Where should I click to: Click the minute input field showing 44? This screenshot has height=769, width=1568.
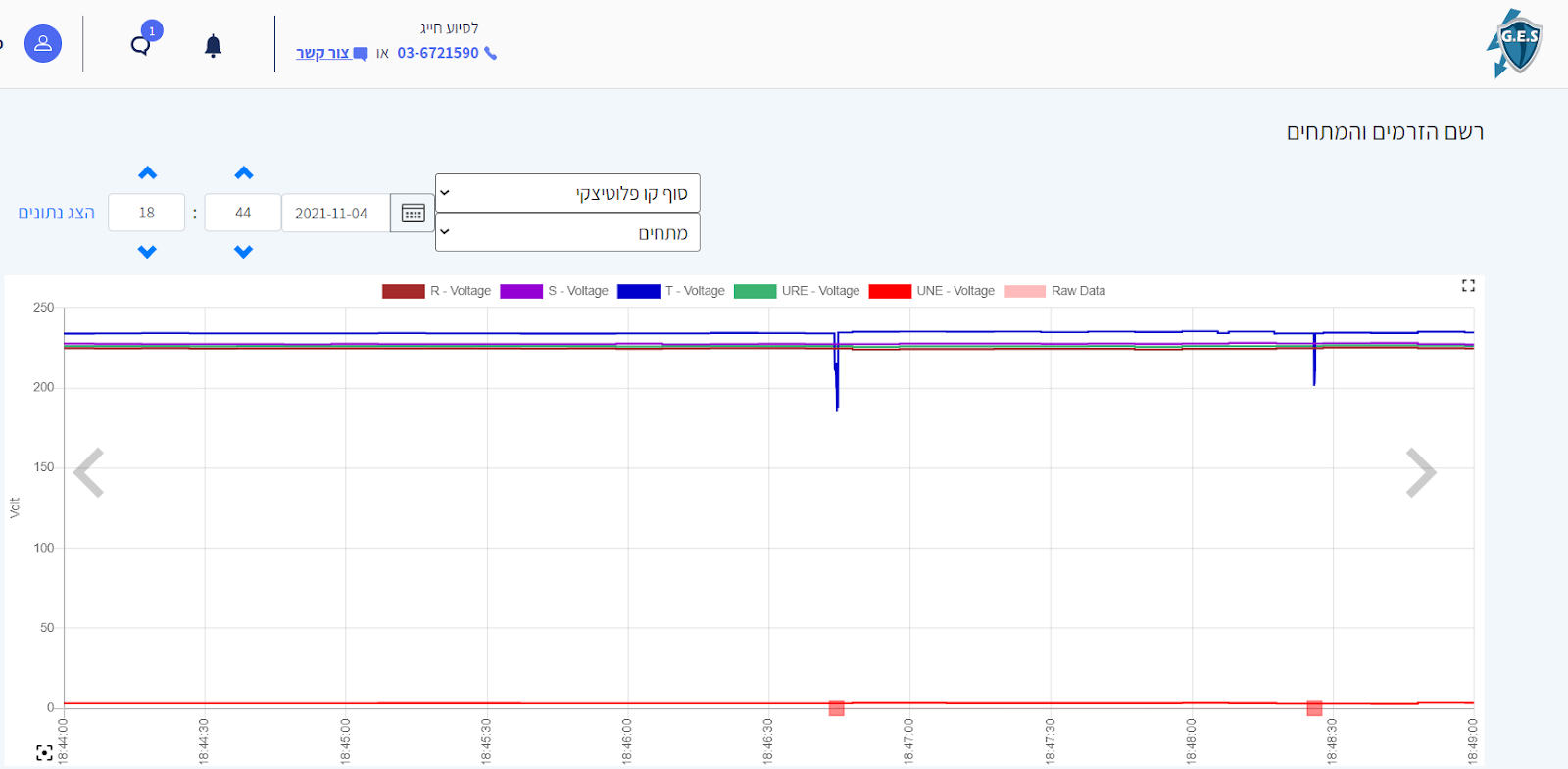[x=243, y=213]
